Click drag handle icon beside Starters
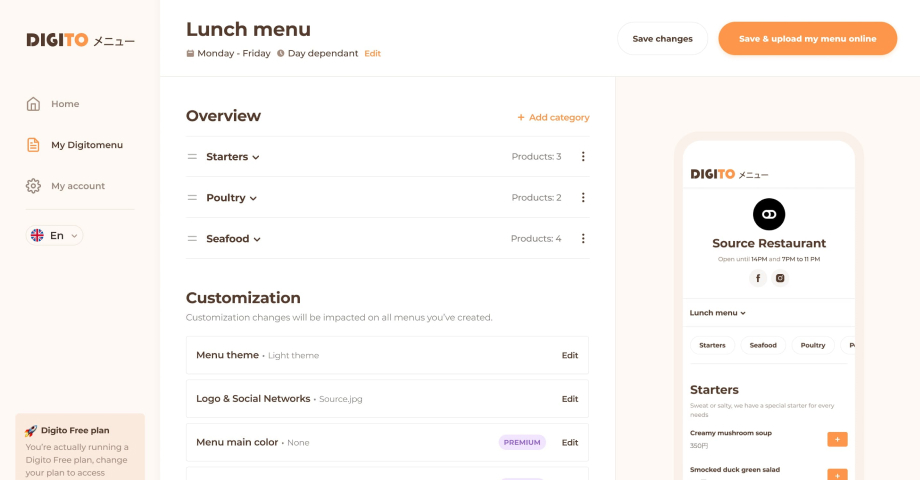920x480 pixels. coord(192,157)
